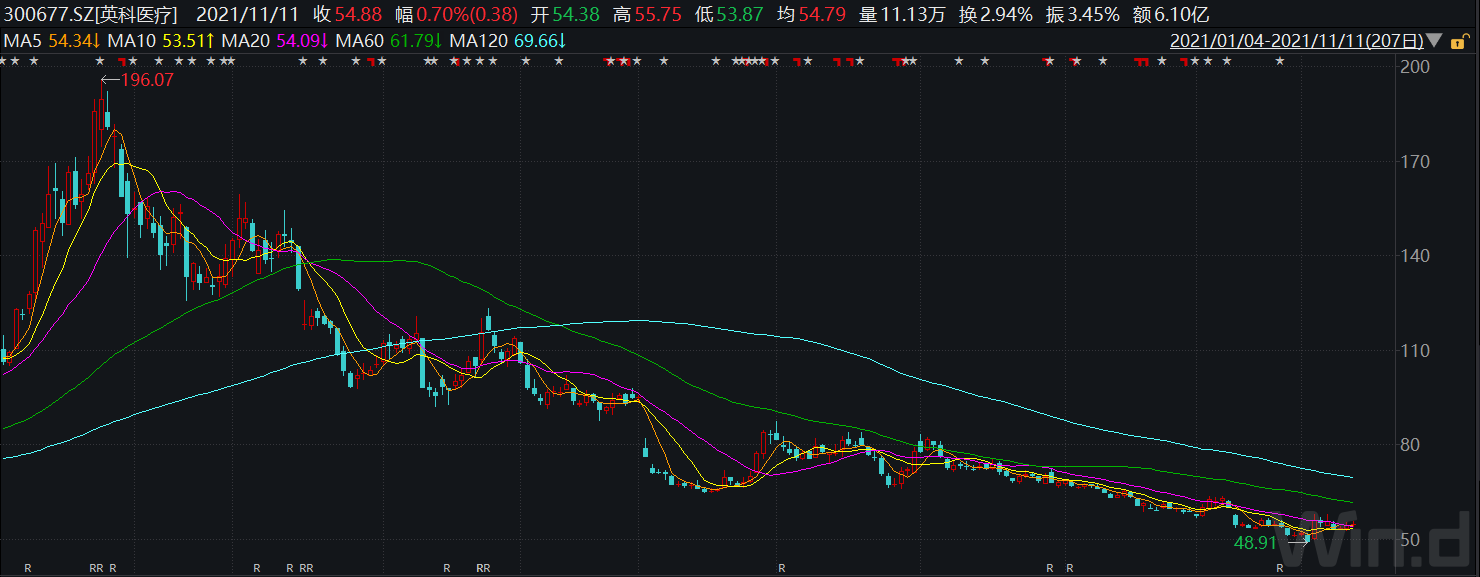Click the 200 price axis label
The height and width of the screenshot is (577, 1480).
tap(1416, 67)
